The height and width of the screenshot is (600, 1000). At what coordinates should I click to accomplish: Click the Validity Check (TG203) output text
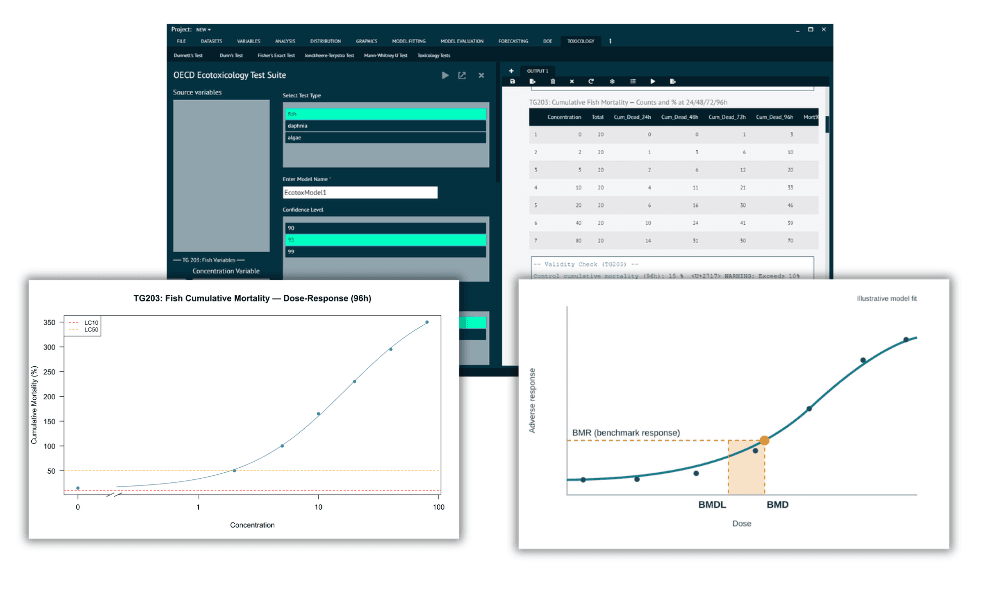coord(585,264)
